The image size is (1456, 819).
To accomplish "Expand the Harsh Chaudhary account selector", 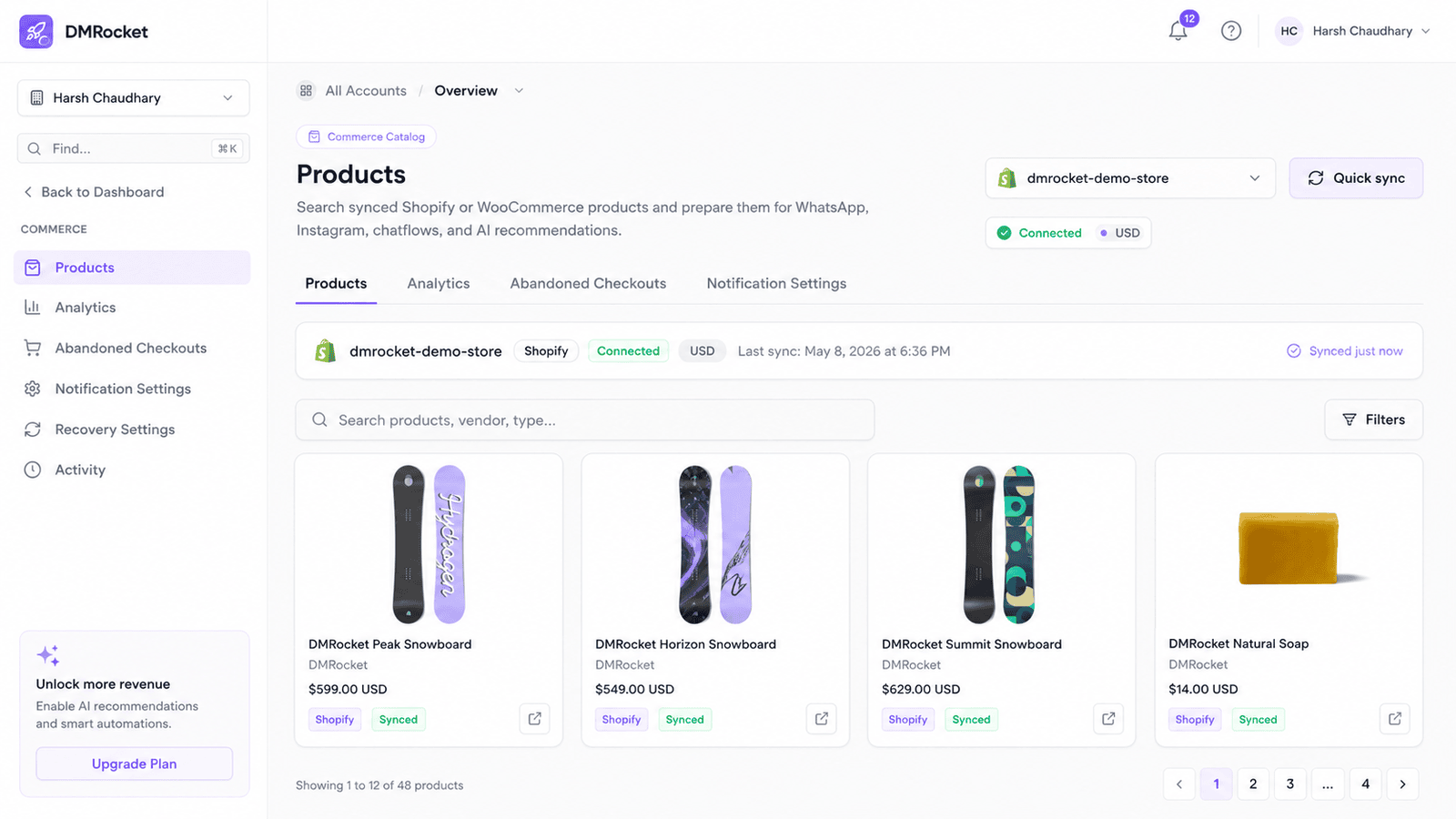I will click(x=134, y=98).
